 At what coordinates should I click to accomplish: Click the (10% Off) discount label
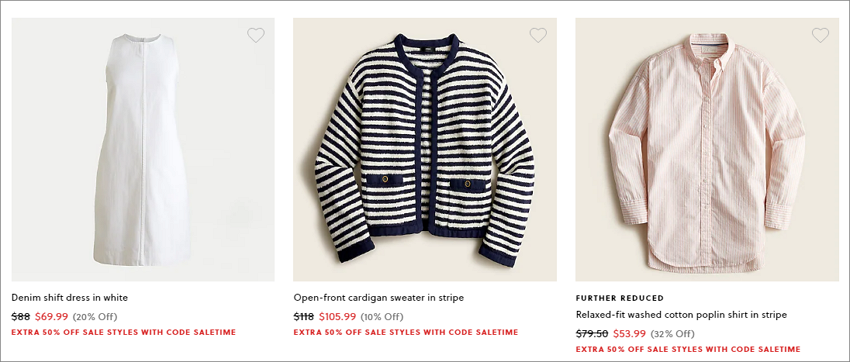click(382, 317)
